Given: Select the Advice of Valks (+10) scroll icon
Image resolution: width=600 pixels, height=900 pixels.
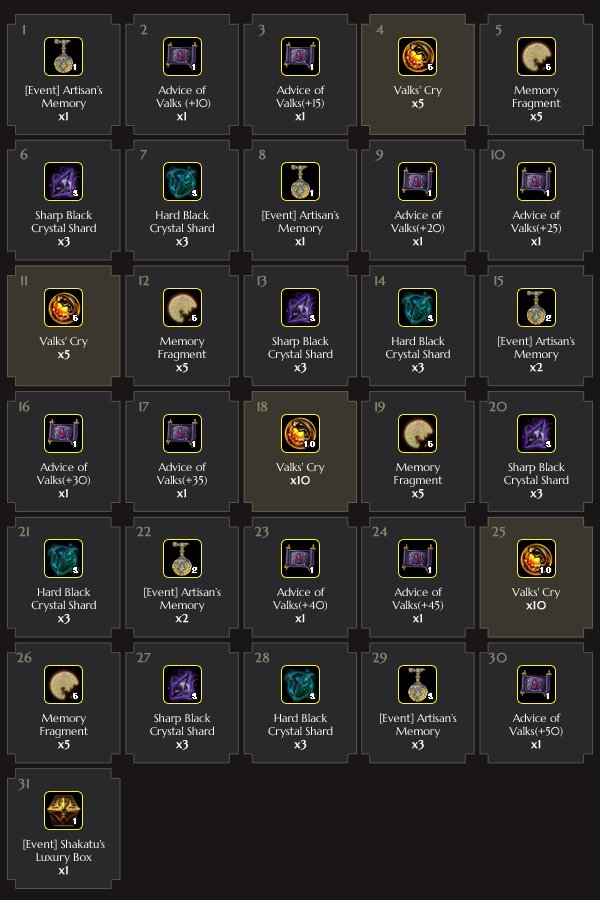Looking at the screenshot, I should tap(182, 56).
